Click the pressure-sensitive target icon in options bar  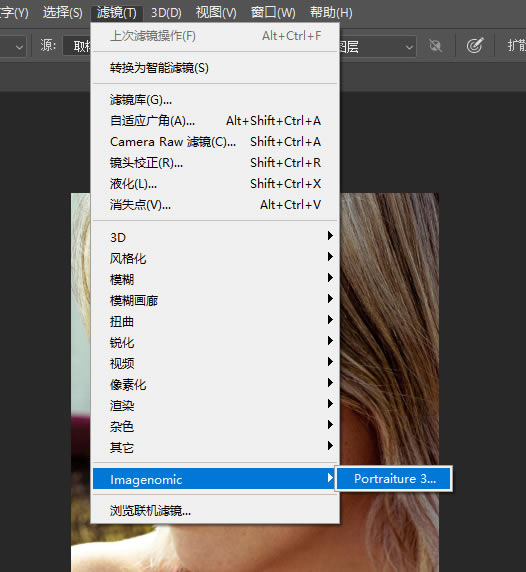475,46
